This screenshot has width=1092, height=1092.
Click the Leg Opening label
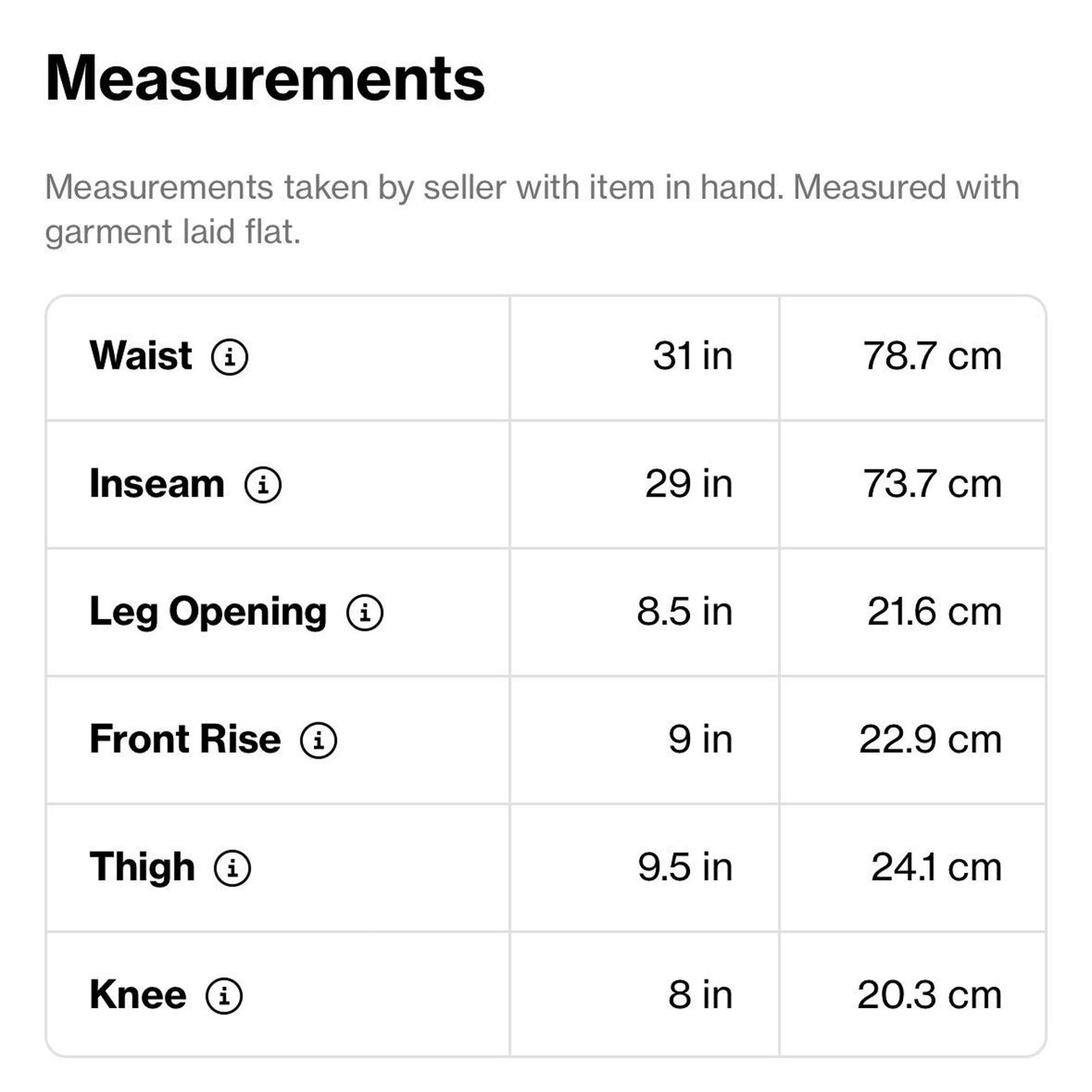[x=208, y=612]
